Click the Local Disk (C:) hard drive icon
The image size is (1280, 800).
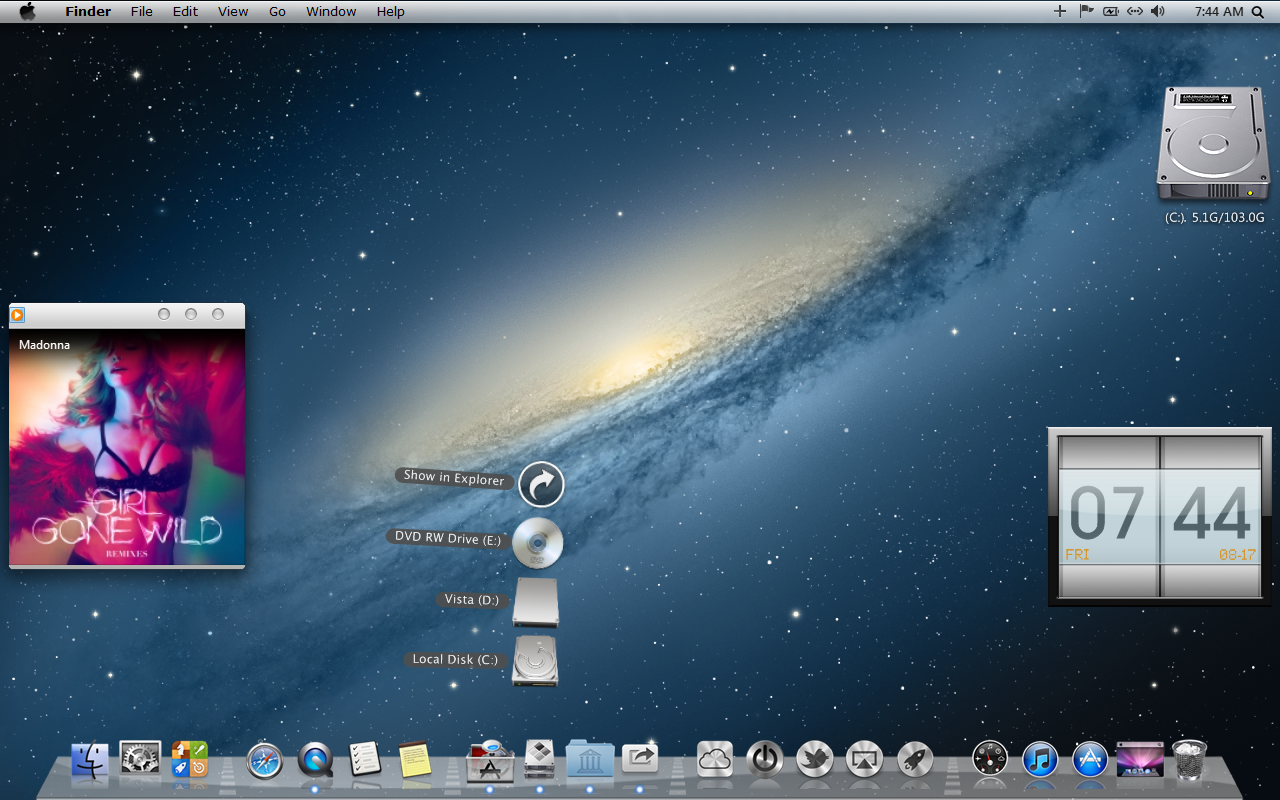click(535, 661)
